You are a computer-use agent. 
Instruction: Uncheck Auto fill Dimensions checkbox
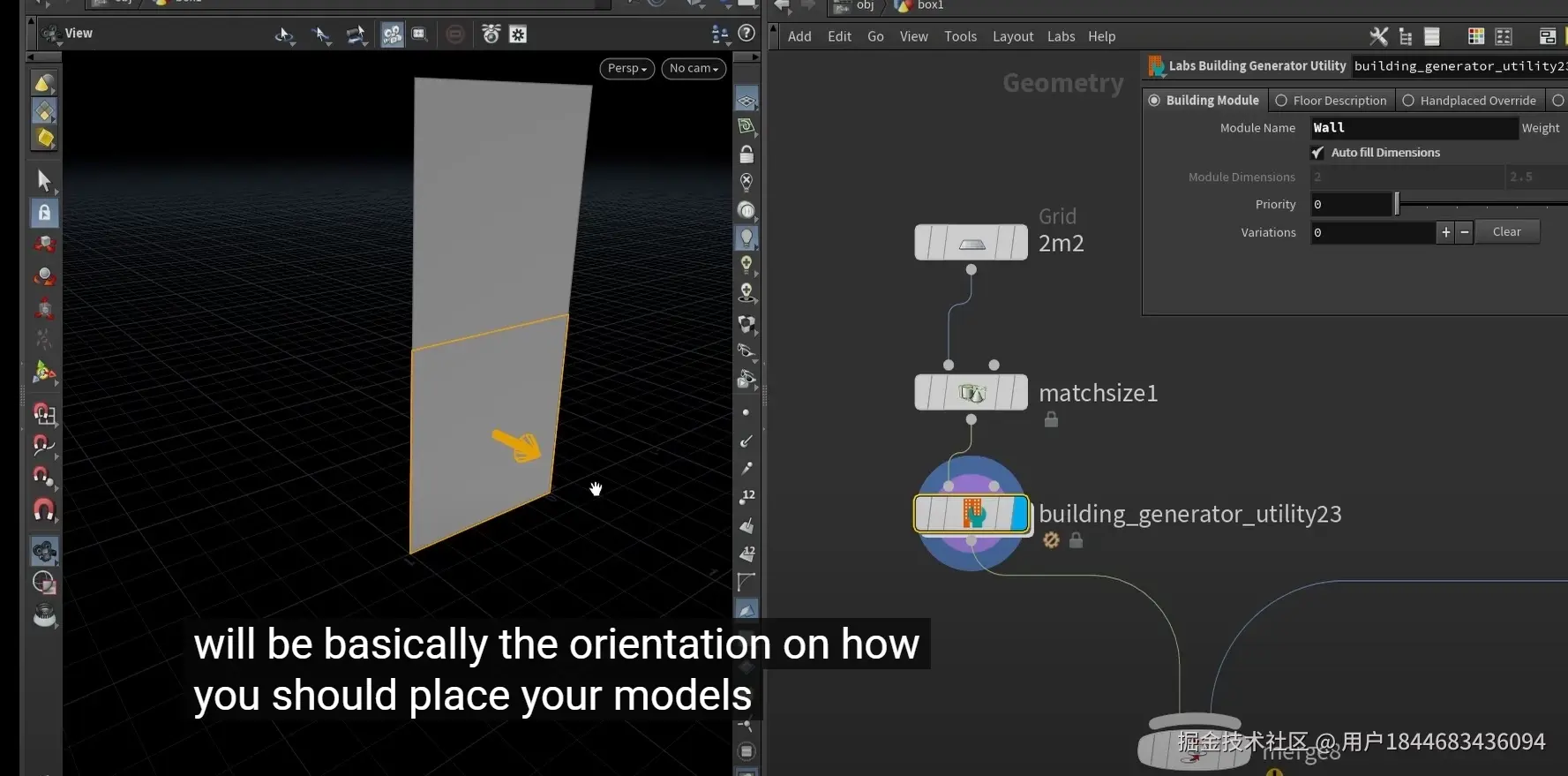1317,153
